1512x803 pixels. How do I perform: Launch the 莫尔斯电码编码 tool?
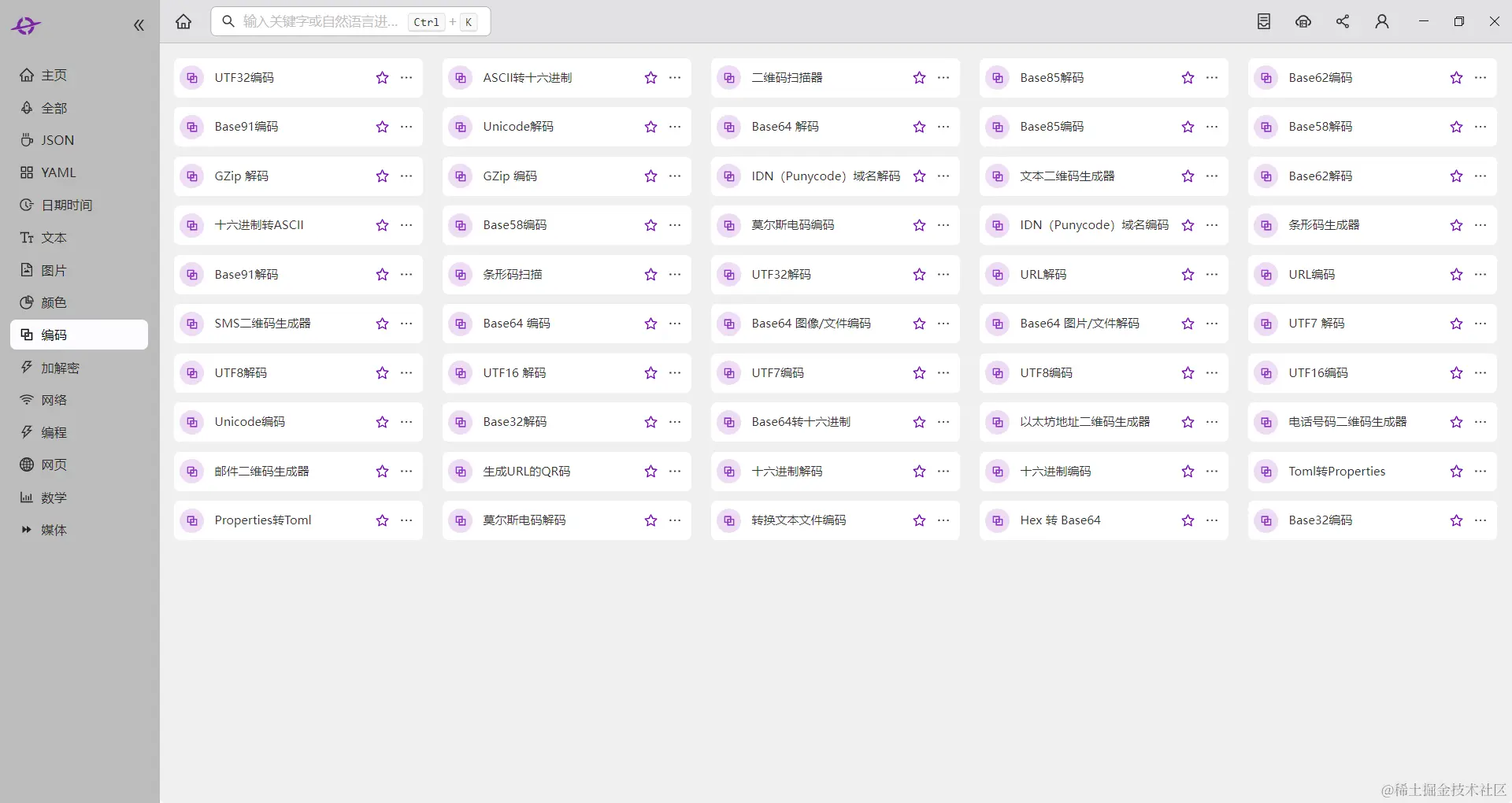tap(793, 225)
